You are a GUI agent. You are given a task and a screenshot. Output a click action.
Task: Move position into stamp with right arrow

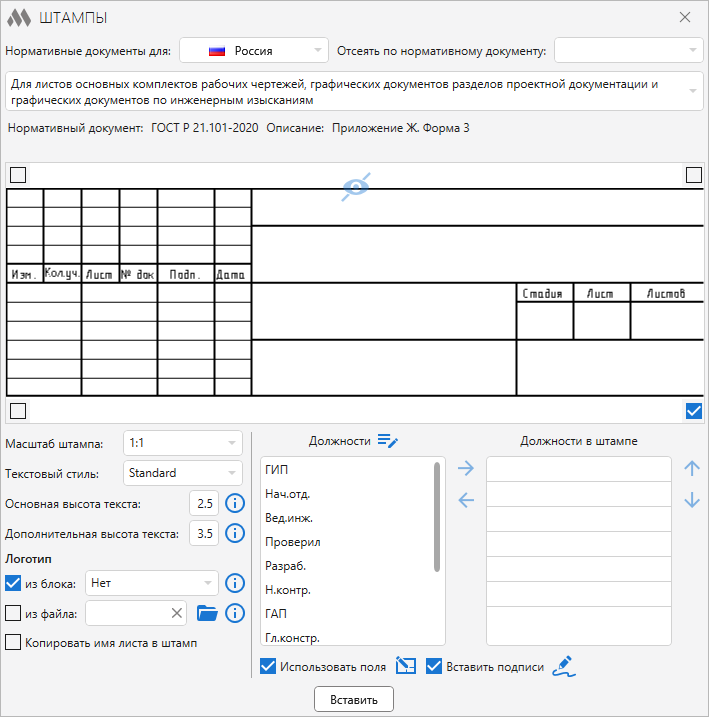(466, 468)
